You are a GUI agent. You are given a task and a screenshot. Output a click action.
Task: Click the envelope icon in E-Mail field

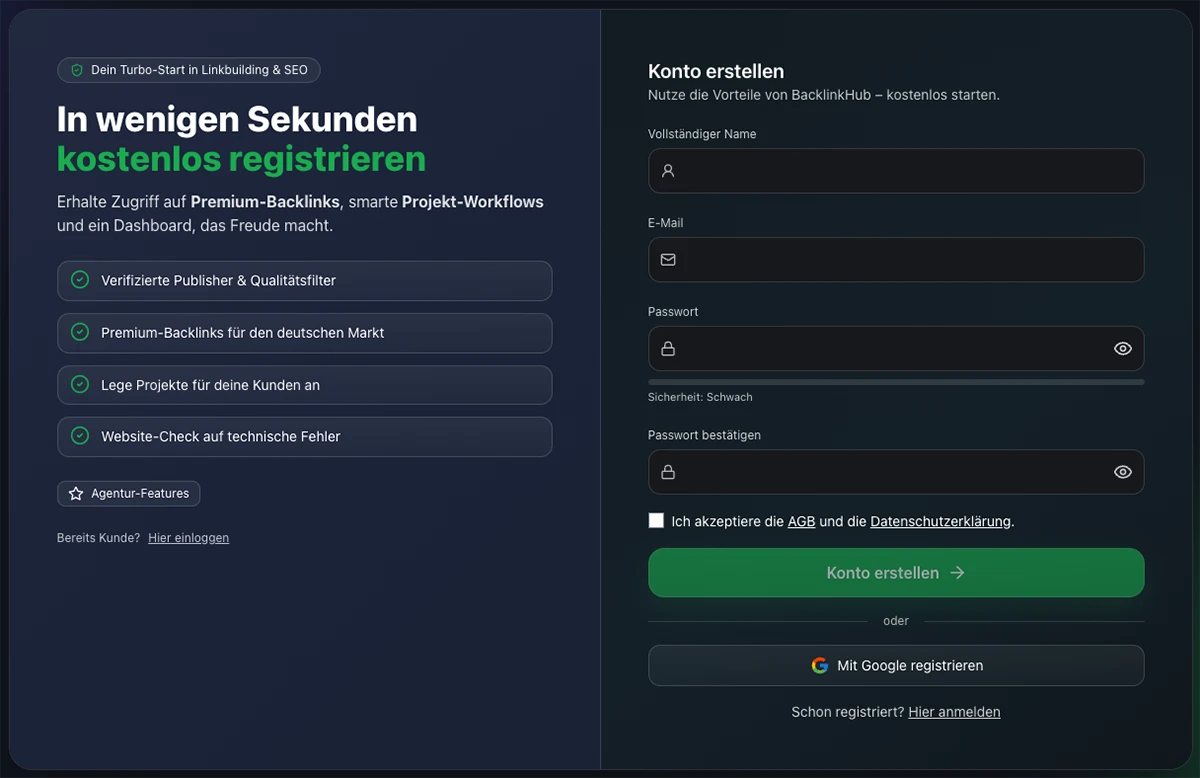click(668, 260)
